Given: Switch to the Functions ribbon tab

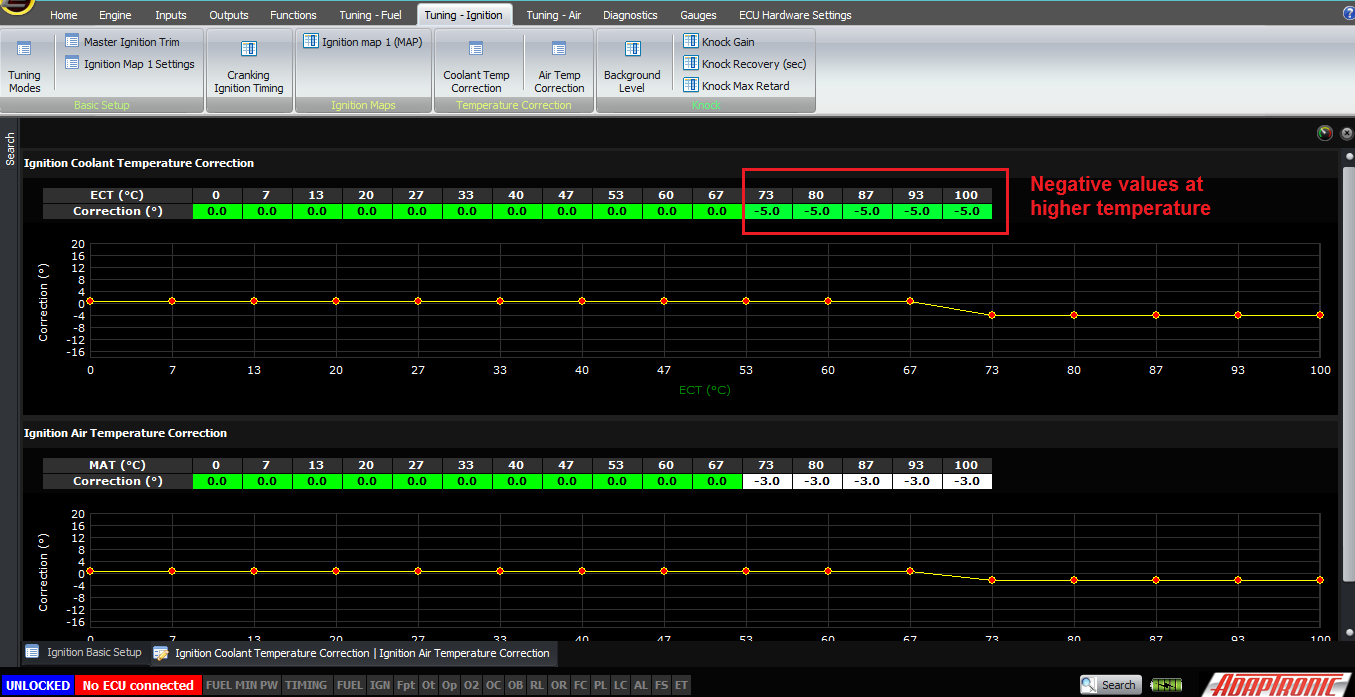Looking at the screenshot, I should (x=293, y=15).
